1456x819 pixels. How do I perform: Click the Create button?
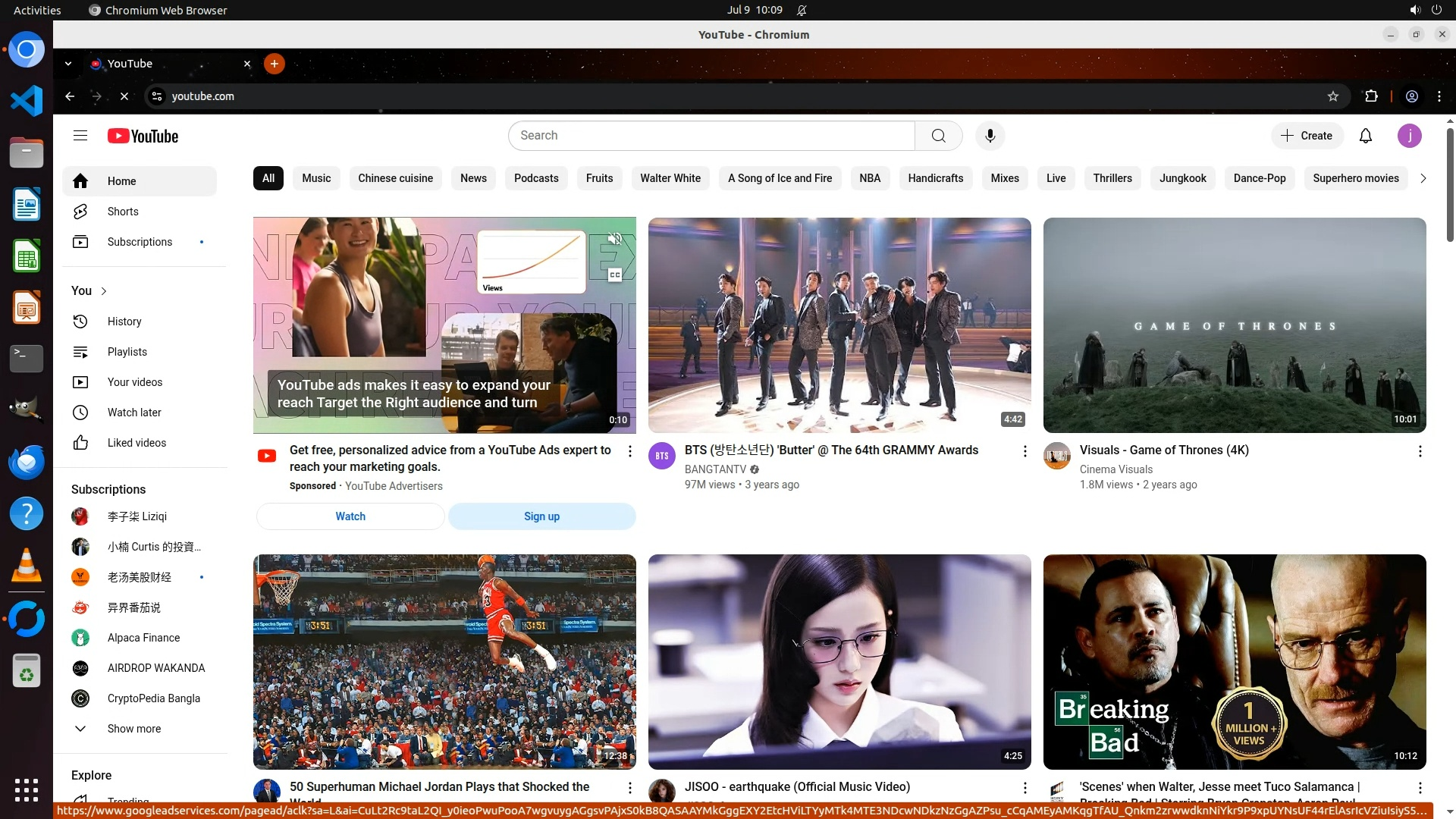click(1307, 136)
